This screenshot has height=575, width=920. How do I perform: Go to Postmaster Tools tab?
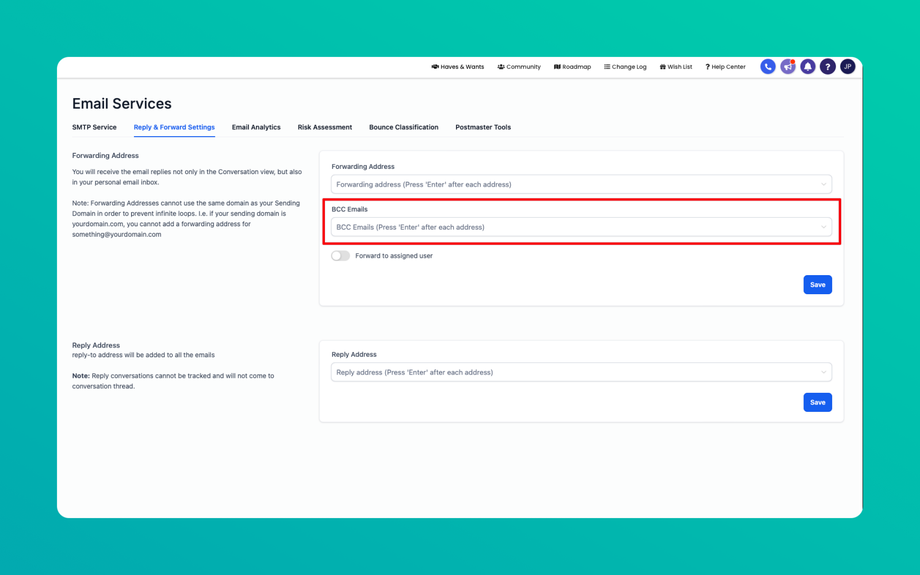[x=483, y=127]
